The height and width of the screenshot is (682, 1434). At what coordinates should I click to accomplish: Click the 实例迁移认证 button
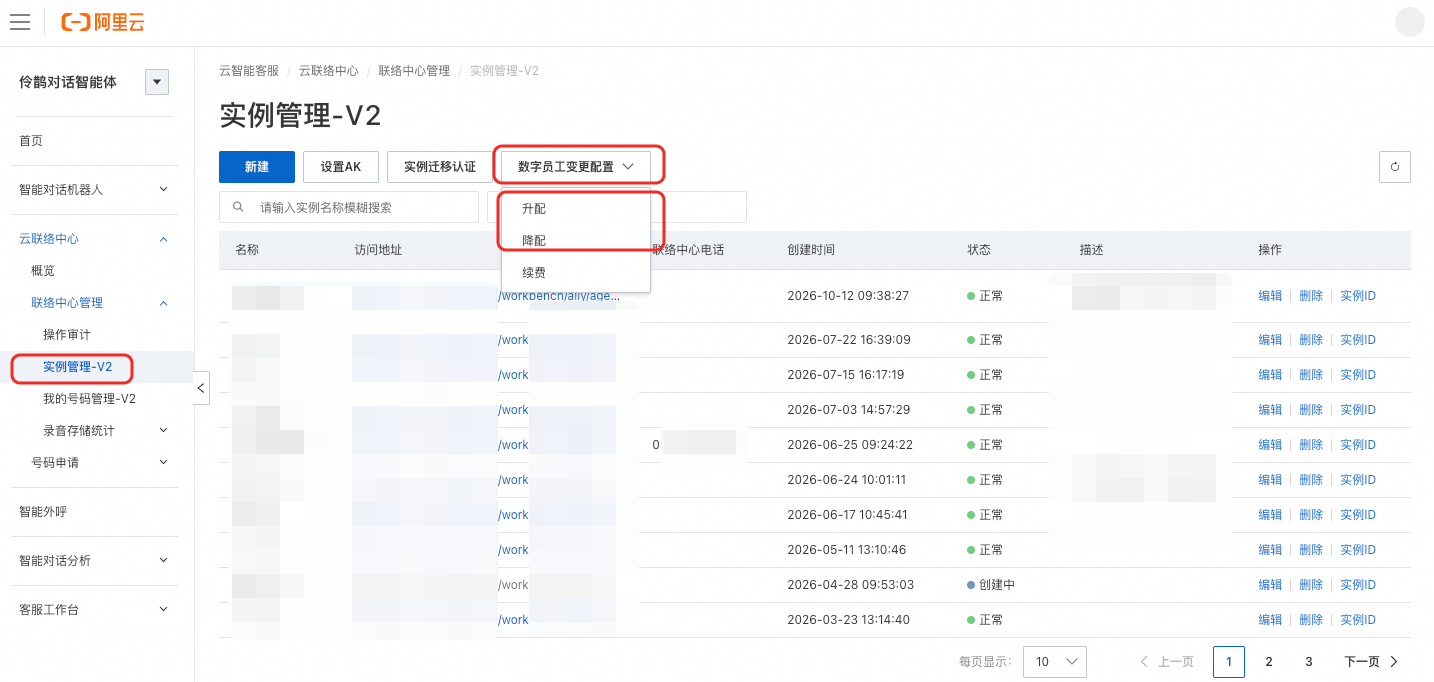(x=440, y=167)
